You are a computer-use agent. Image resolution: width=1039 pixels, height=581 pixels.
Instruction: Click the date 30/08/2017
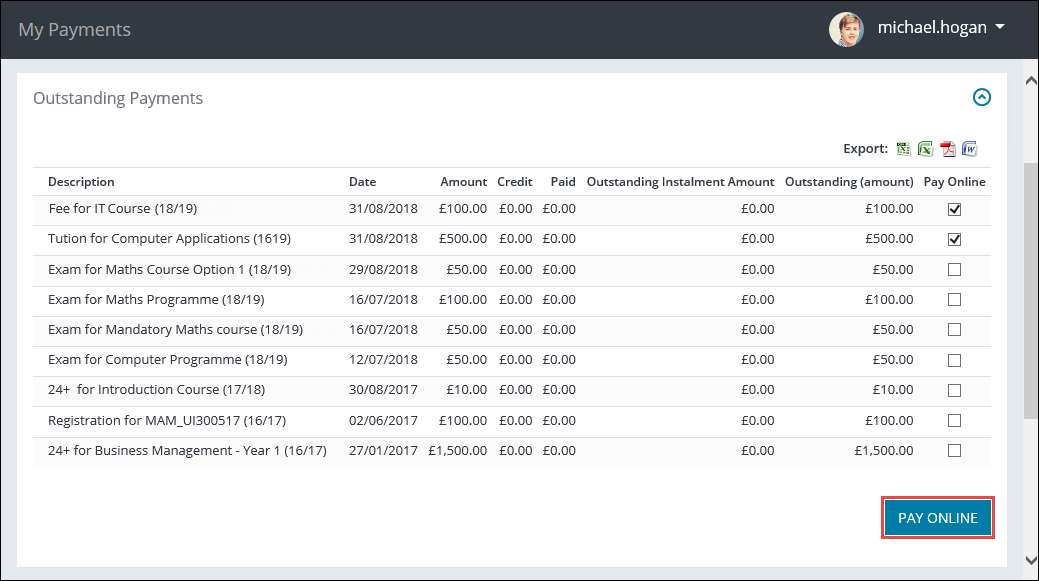tap(383, 390)
